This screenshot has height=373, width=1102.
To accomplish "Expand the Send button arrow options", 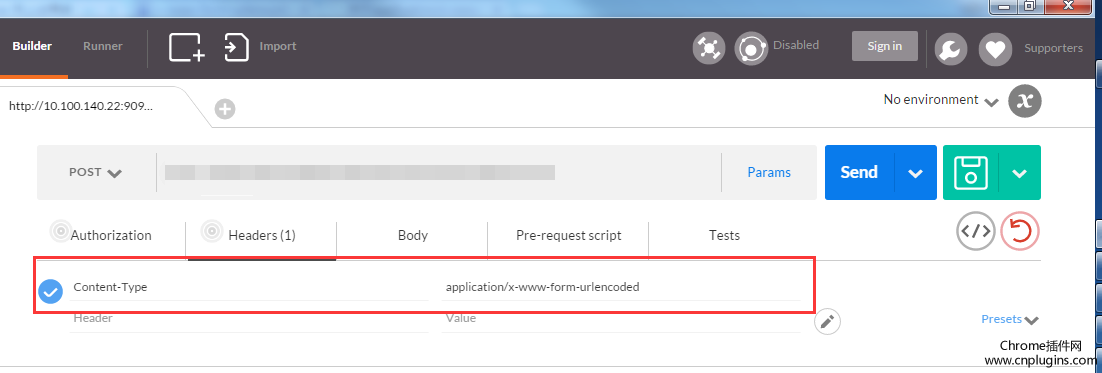I will pyautogui.click(x=915, y=173).
